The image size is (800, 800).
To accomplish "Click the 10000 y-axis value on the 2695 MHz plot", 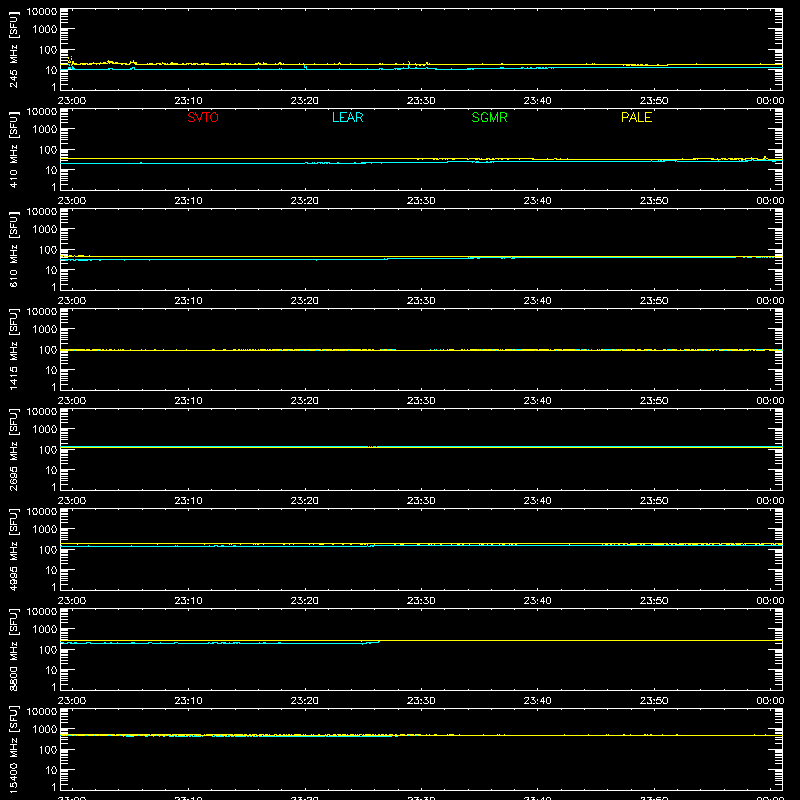I will (42, 412).
